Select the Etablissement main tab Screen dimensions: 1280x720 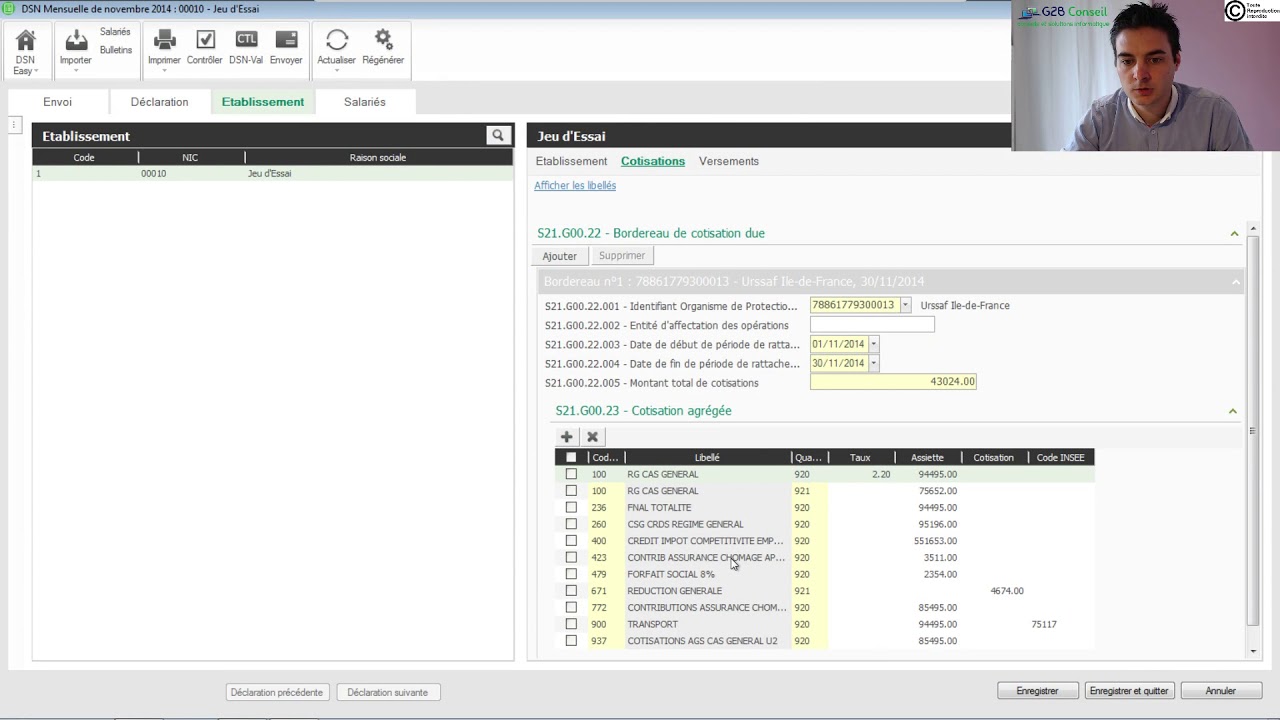(263, 102)
